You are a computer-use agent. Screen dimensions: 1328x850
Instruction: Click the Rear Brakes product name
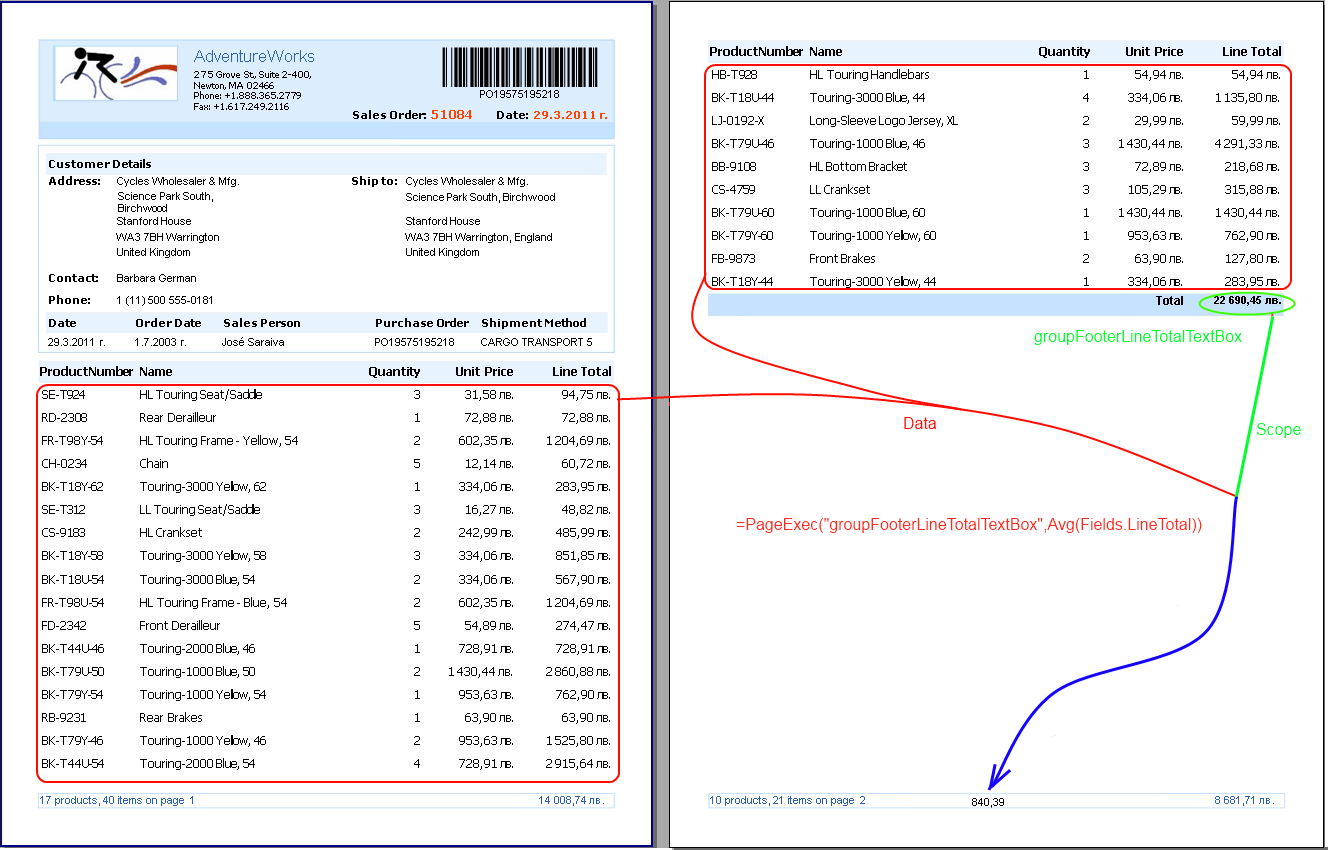click(171, 717)
